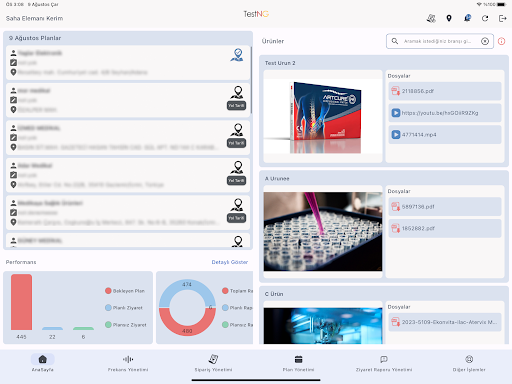The width and height of the screenshot is (512, 384).
Task: Tap map pin icon on DİMED MEDİKAL card
Action: coord(237,130)
